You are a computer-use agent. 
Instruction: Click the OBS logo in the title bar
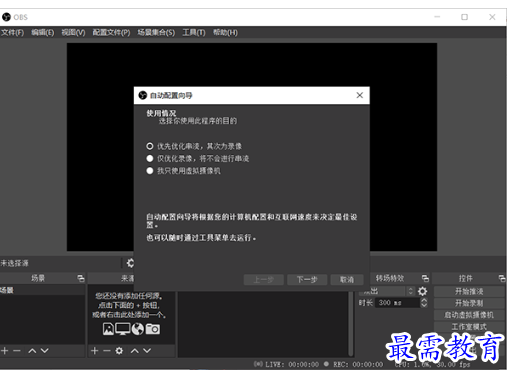[6, 17]
